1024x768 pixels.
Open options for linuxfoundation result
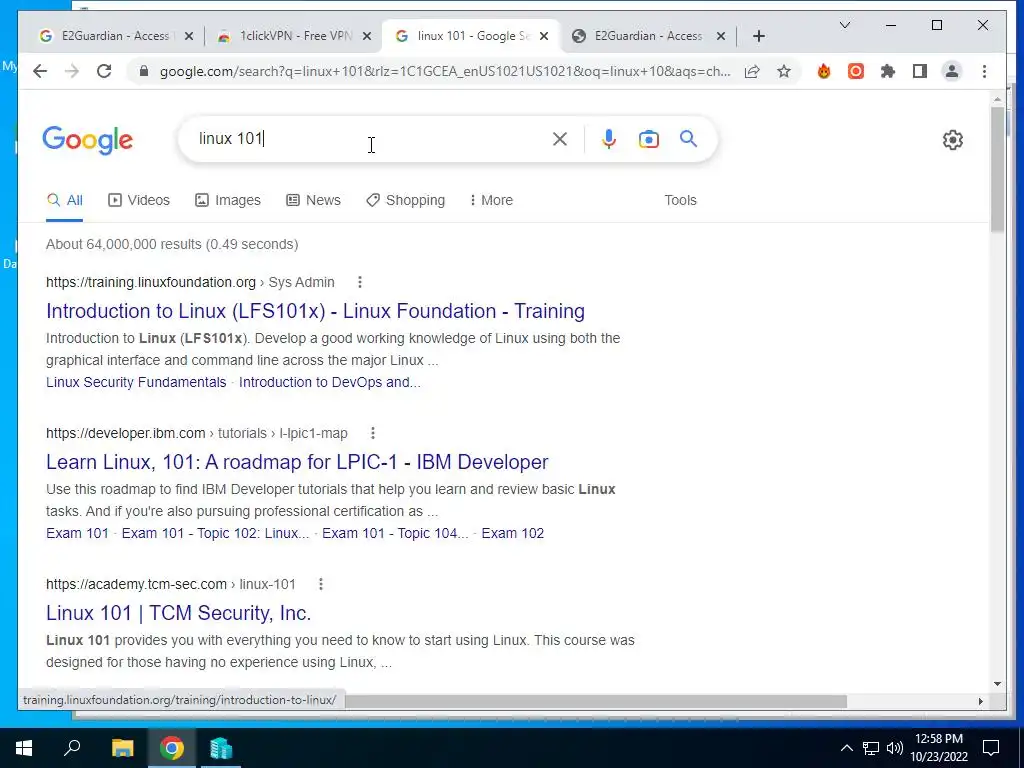(x=360, y=282)
